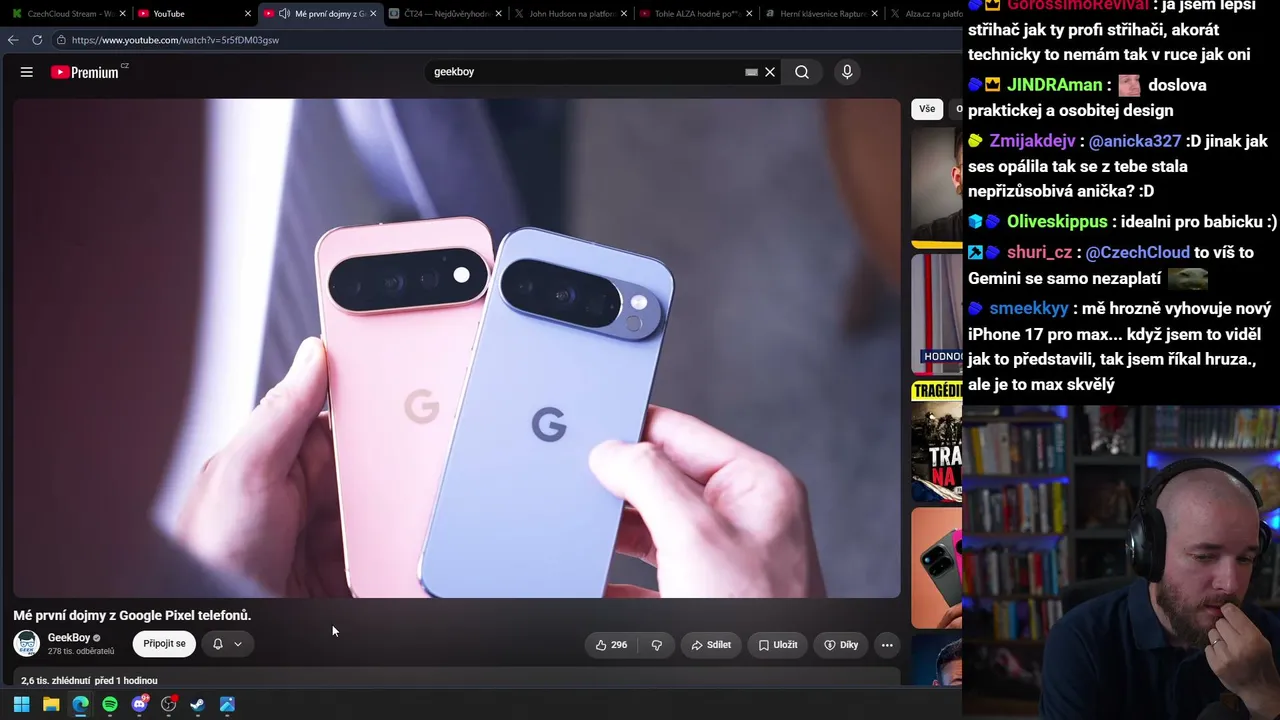1280x720 pixels.
Task: Clear the geekboy search query
Action: click(x=770, y=72)
